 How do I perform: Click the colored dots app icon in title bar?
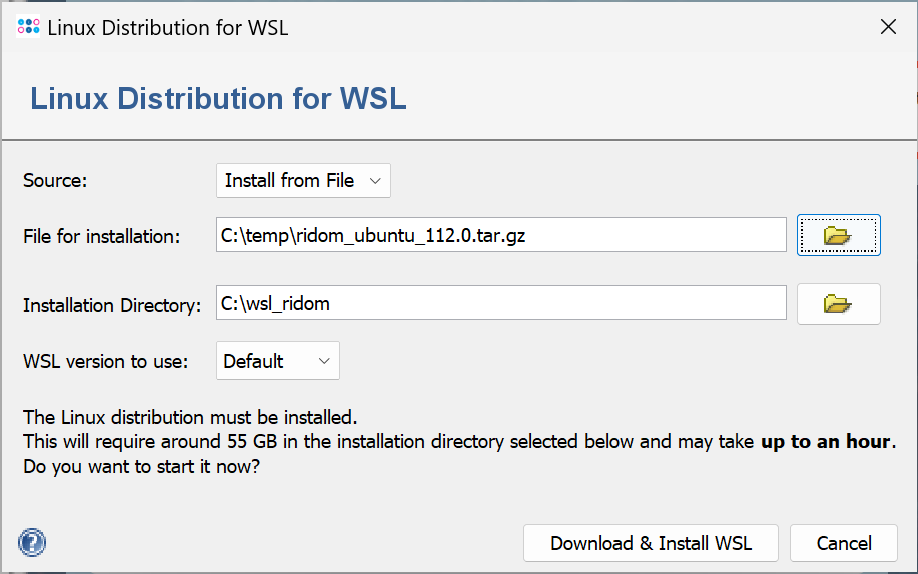coord(28,26)
